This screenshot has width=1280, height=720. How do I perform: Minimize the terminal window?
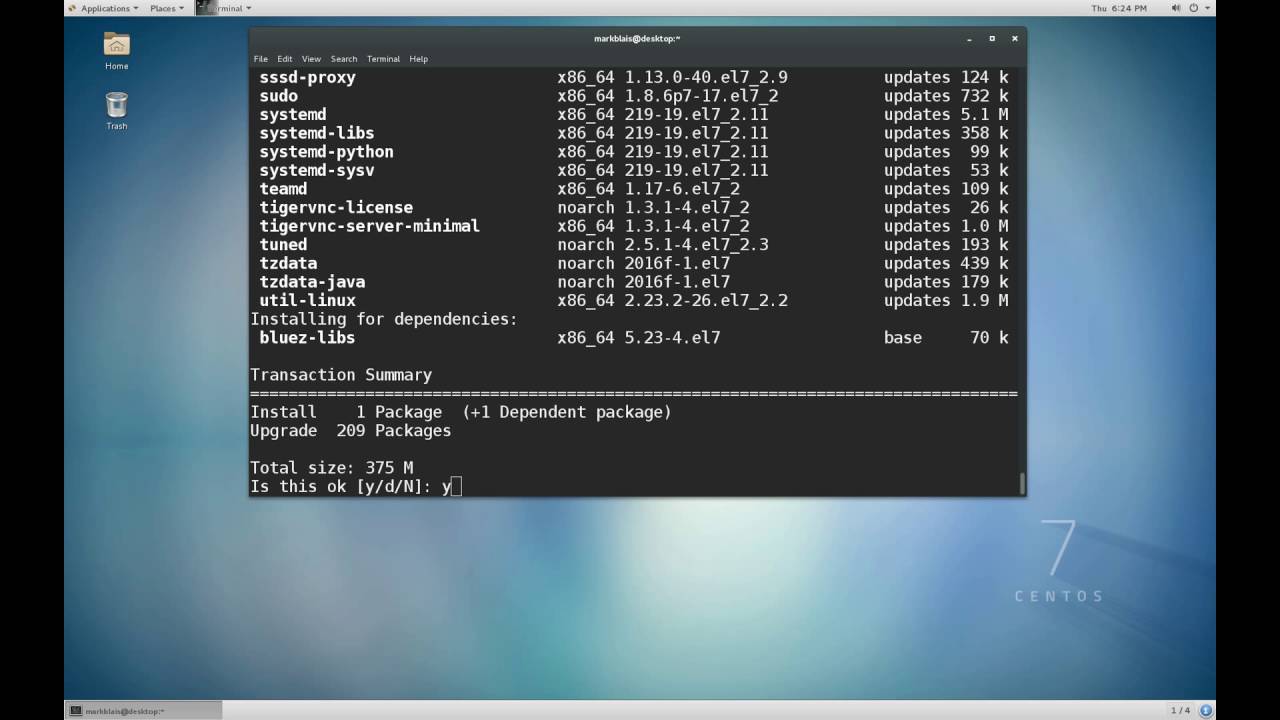tap(969, 38)
